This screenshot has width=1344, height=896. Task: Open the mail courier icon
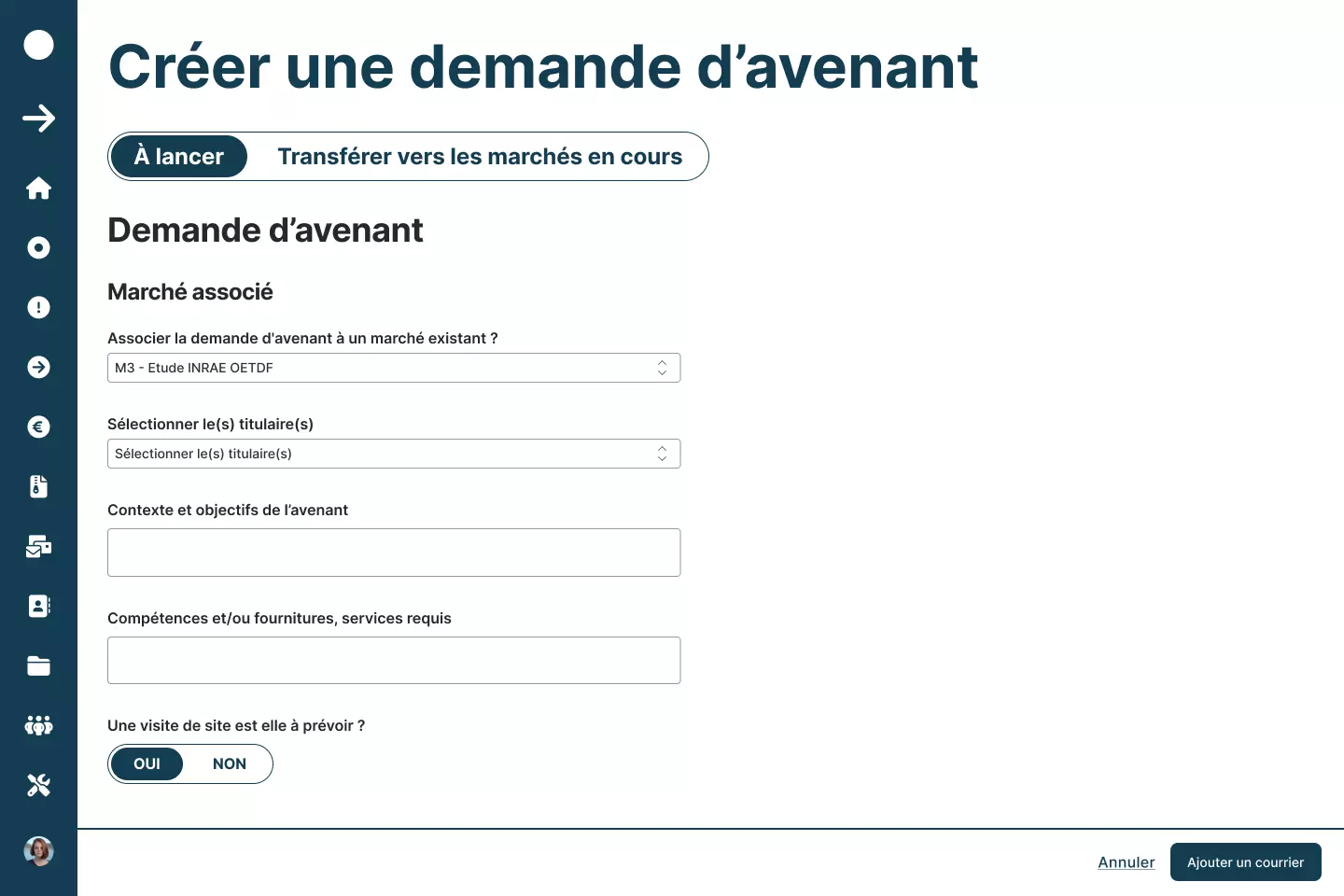[38, 547]
